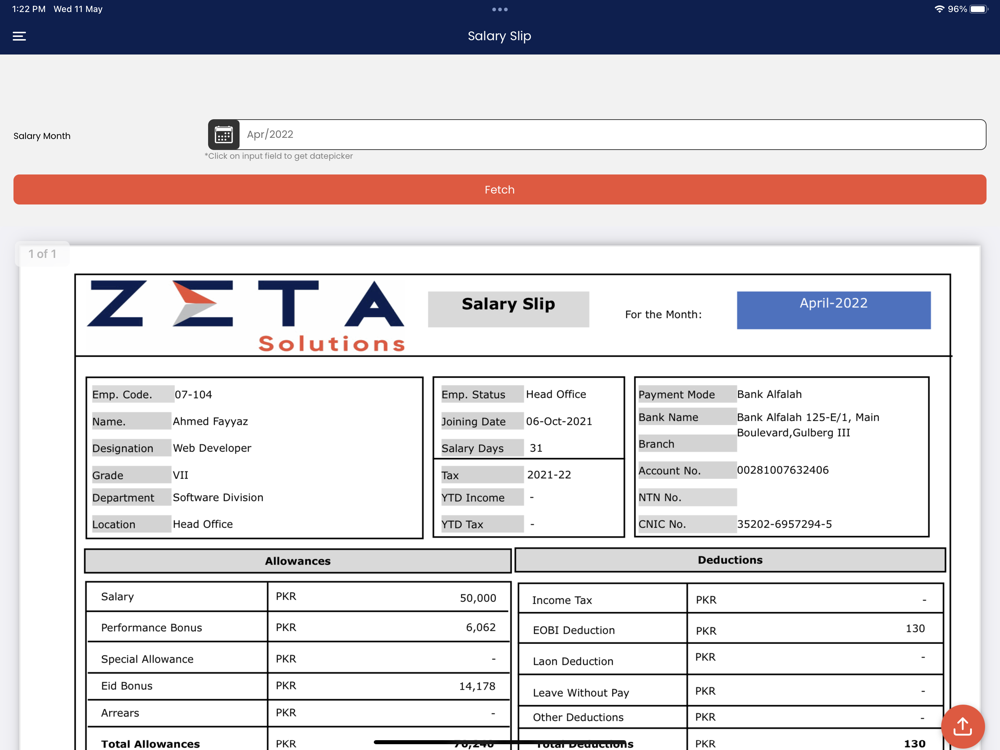Click CNIC number 35202-6957294-5
This screenshot has width=1000, height=750.
coord(784,524)
